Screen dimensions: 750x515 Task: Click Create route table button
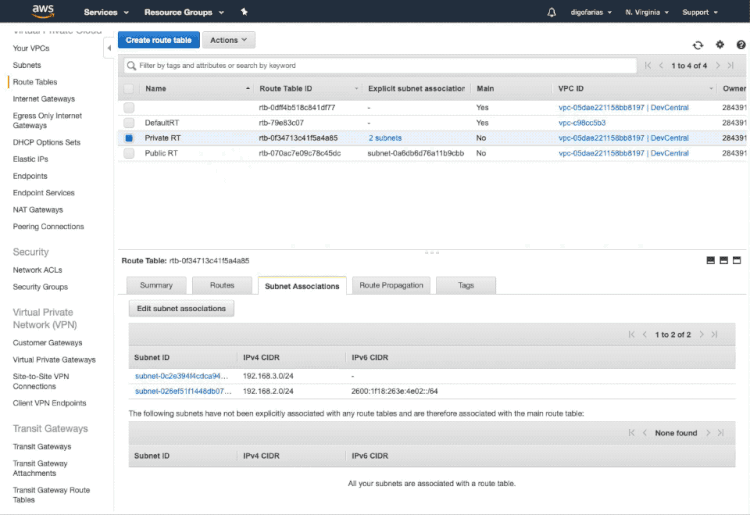(x=158, y=40)
